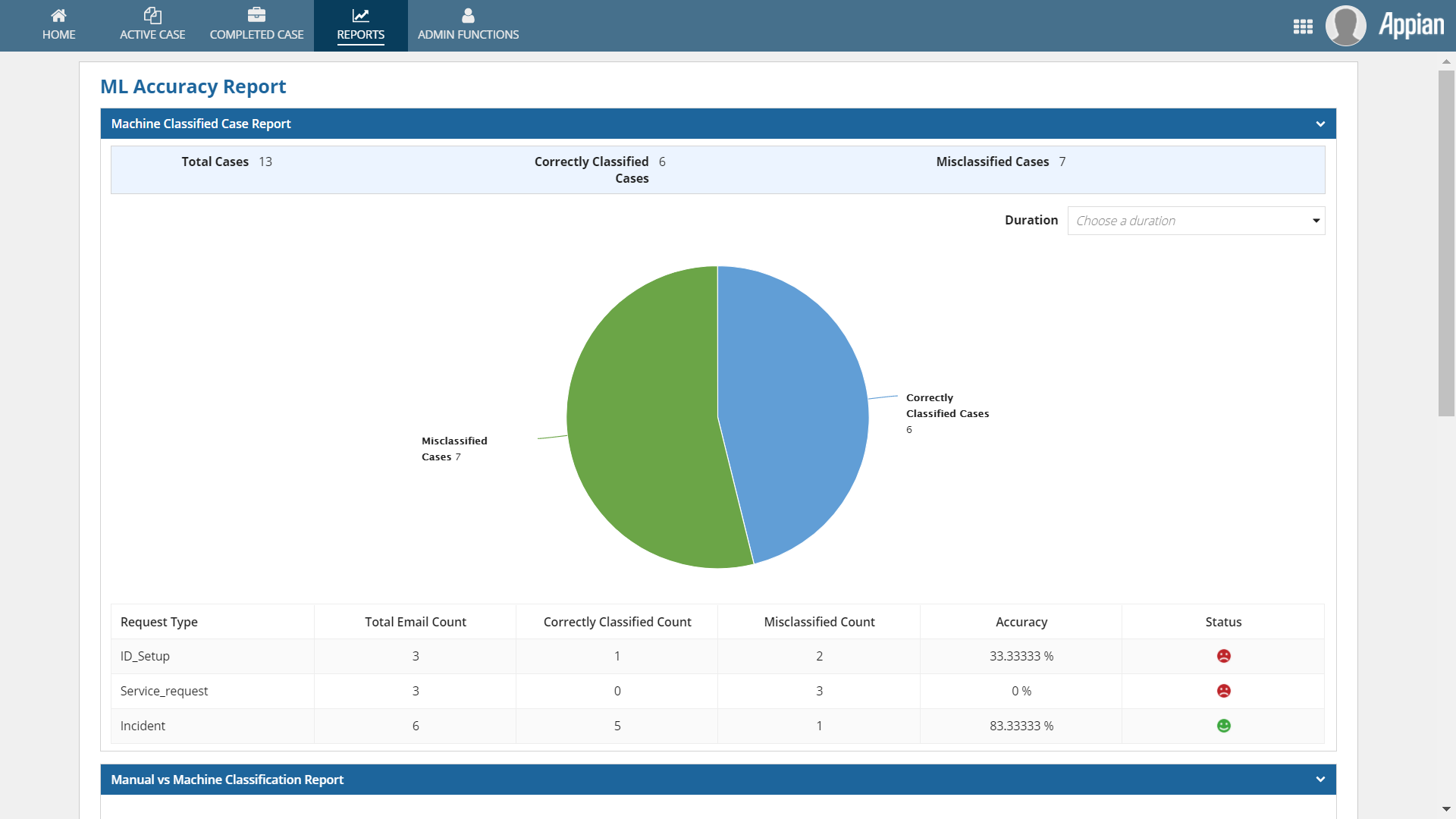This screenshot has width=1456, height=819.
Task: Click the Reports chart icon
Action: (360, 15)
